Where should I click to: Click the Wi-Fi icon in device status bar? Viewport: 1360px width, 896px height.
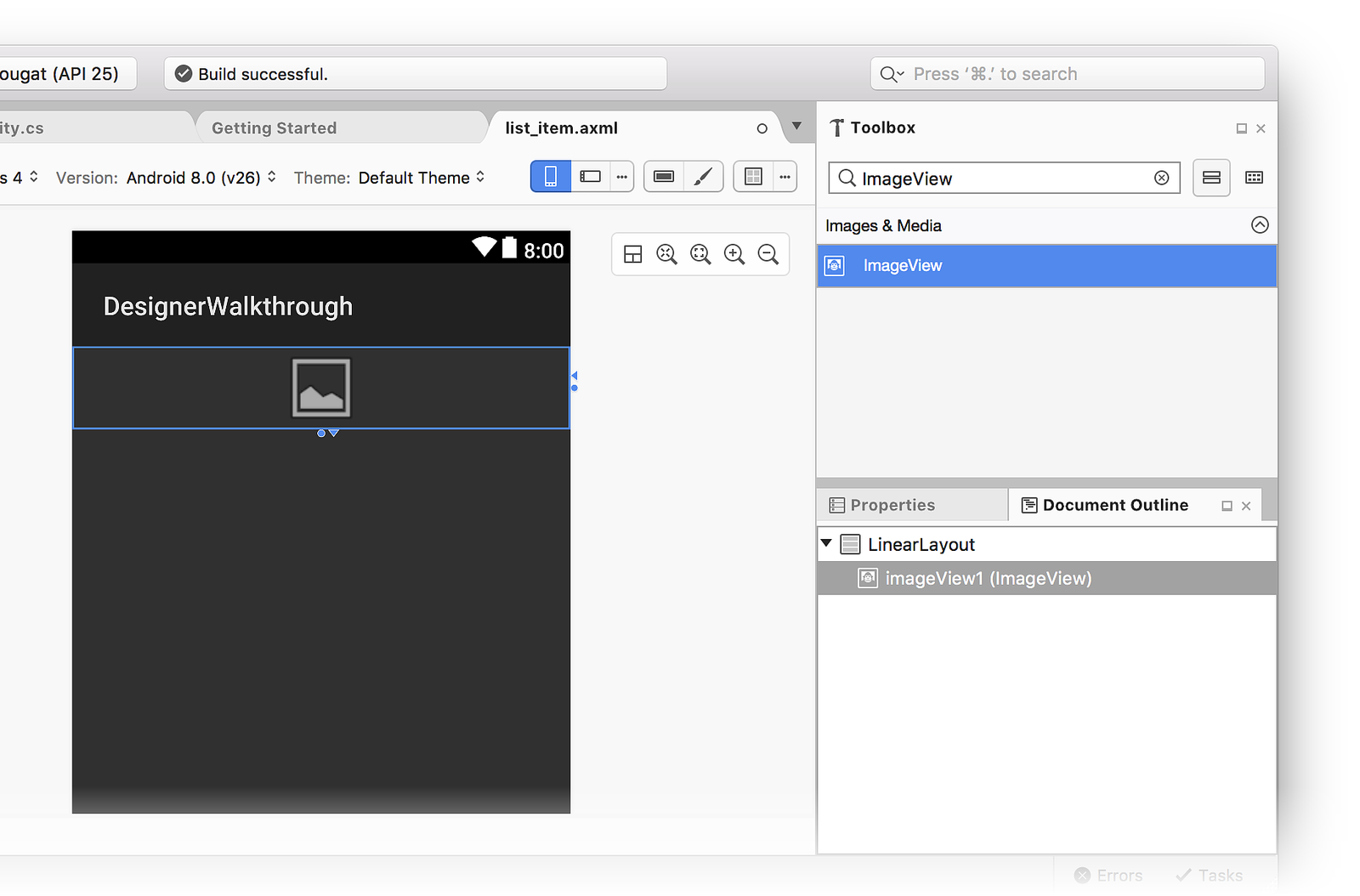484,247
